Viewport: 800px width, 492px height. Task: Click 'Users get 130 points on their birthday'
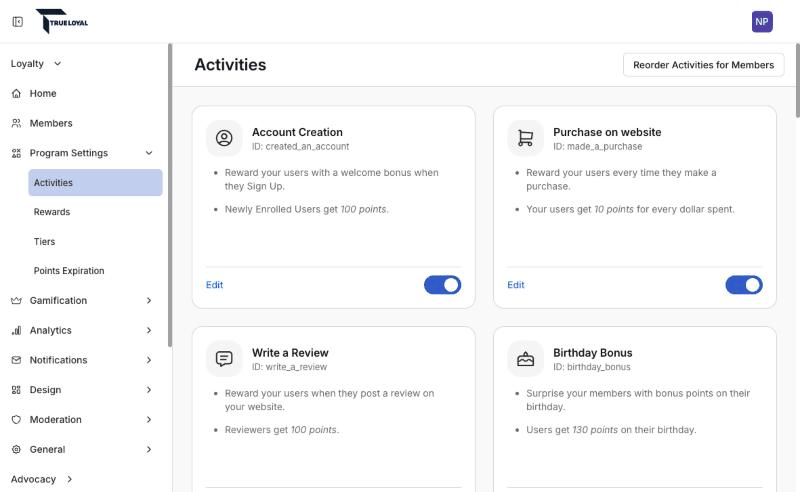611,430
